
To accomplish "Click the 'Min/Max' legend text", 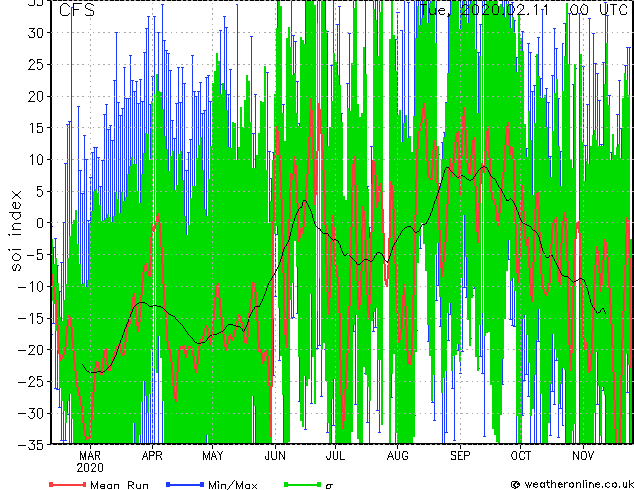I will click(x=232, y=485).
